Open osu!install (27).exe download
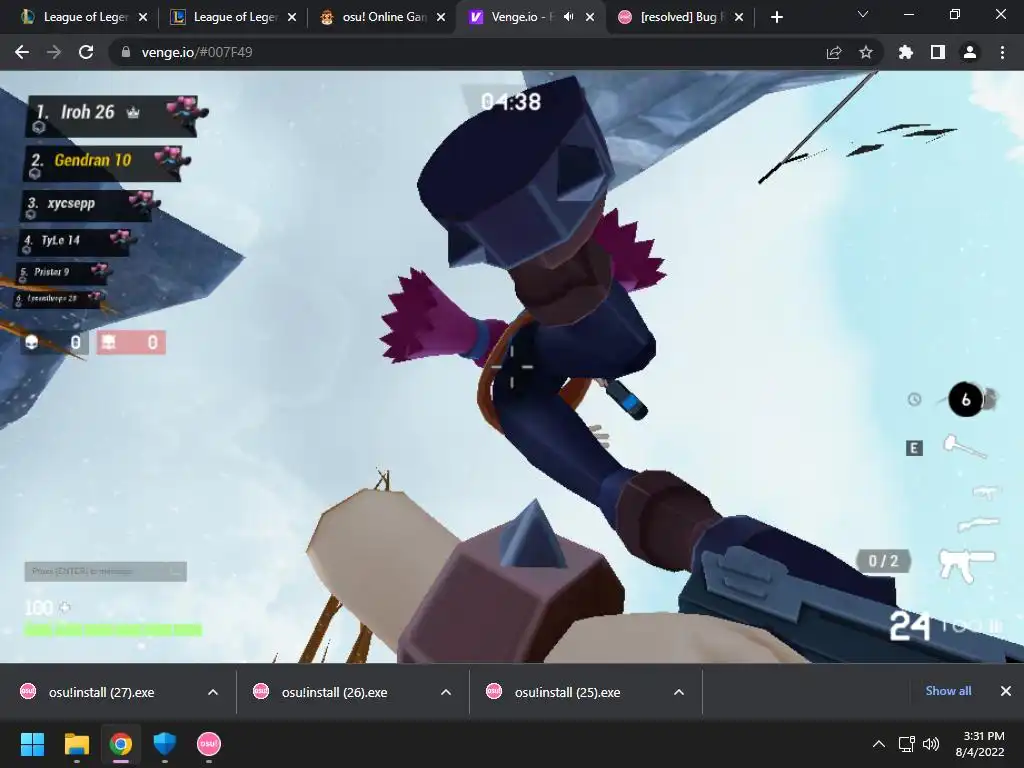 (x=101, y=692)
